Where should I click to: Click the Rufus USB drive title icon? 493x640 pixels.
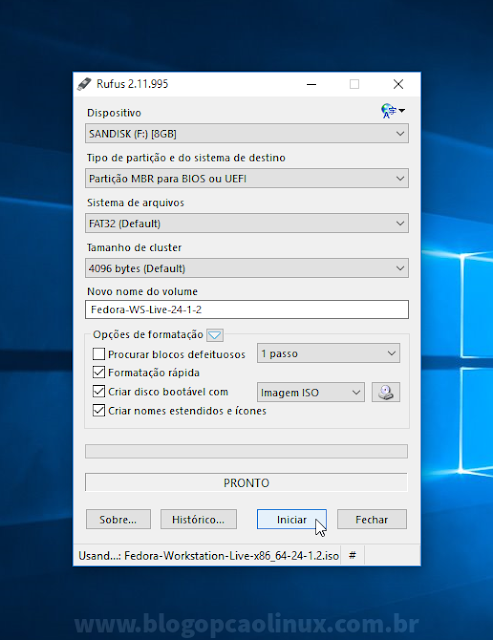[84, 84]
